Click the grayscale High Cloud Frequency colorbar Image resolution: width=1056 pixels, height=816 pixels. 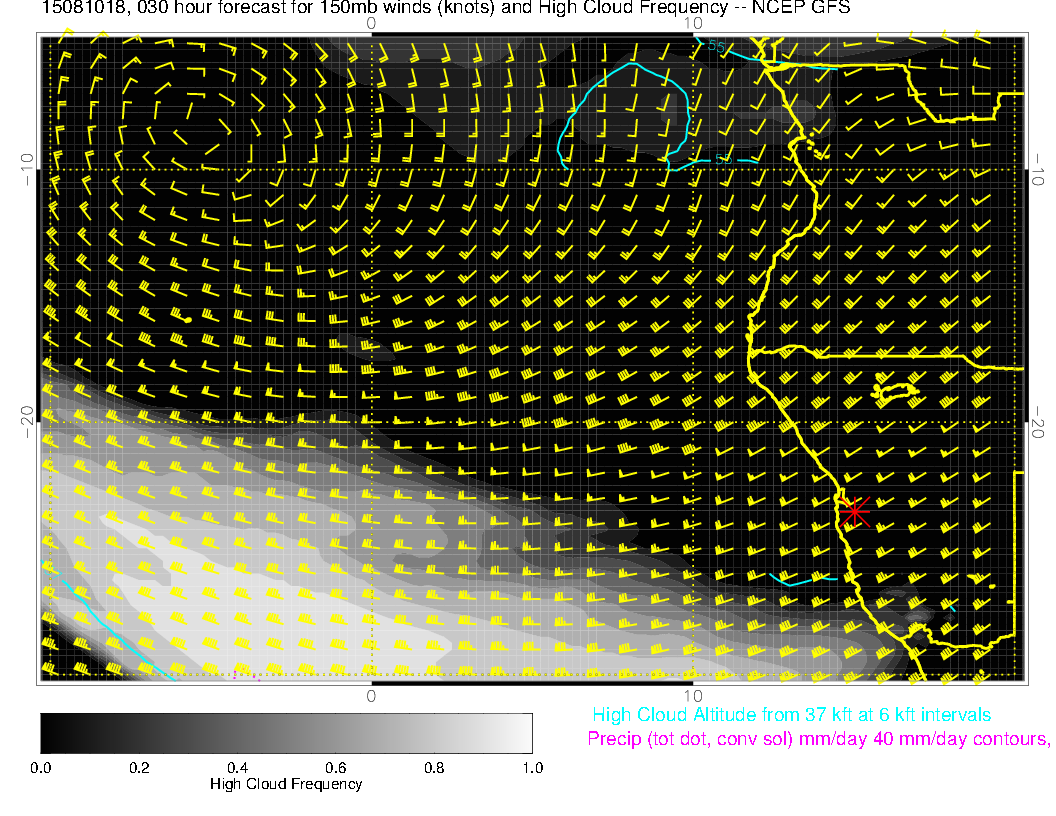click(286, 733)
